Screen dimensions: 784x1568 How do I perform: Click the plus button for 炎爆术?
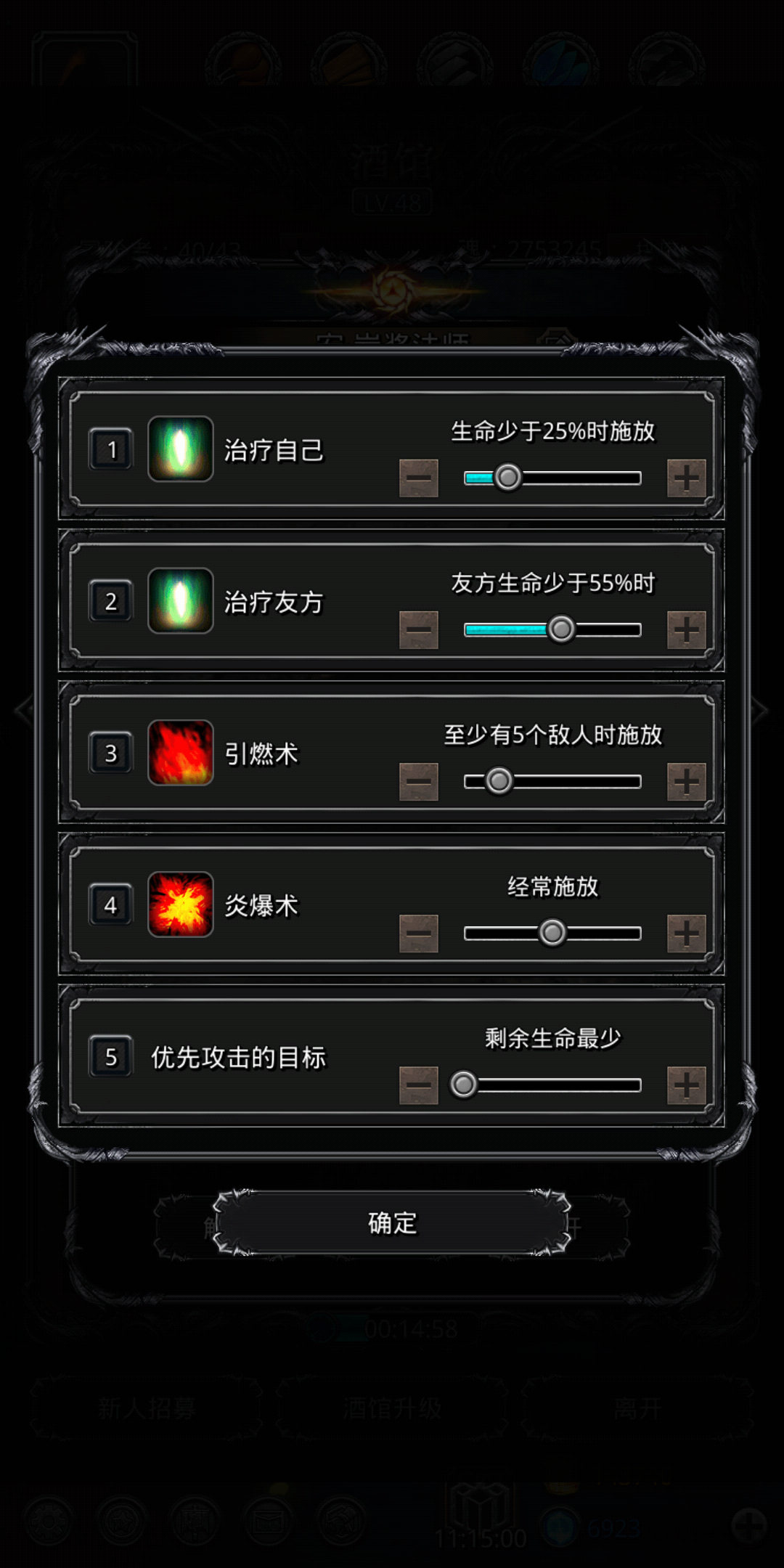pyautogui.click(x=687, y=934)
